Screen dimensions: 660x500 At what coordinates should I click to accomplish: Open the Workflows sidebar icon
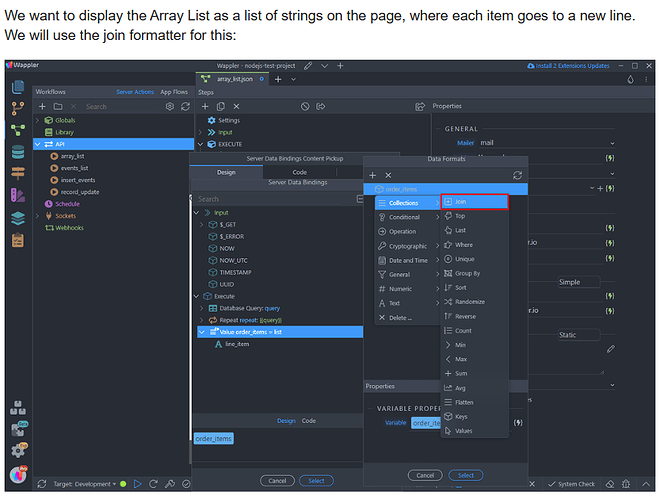click(x=18, y=130)
